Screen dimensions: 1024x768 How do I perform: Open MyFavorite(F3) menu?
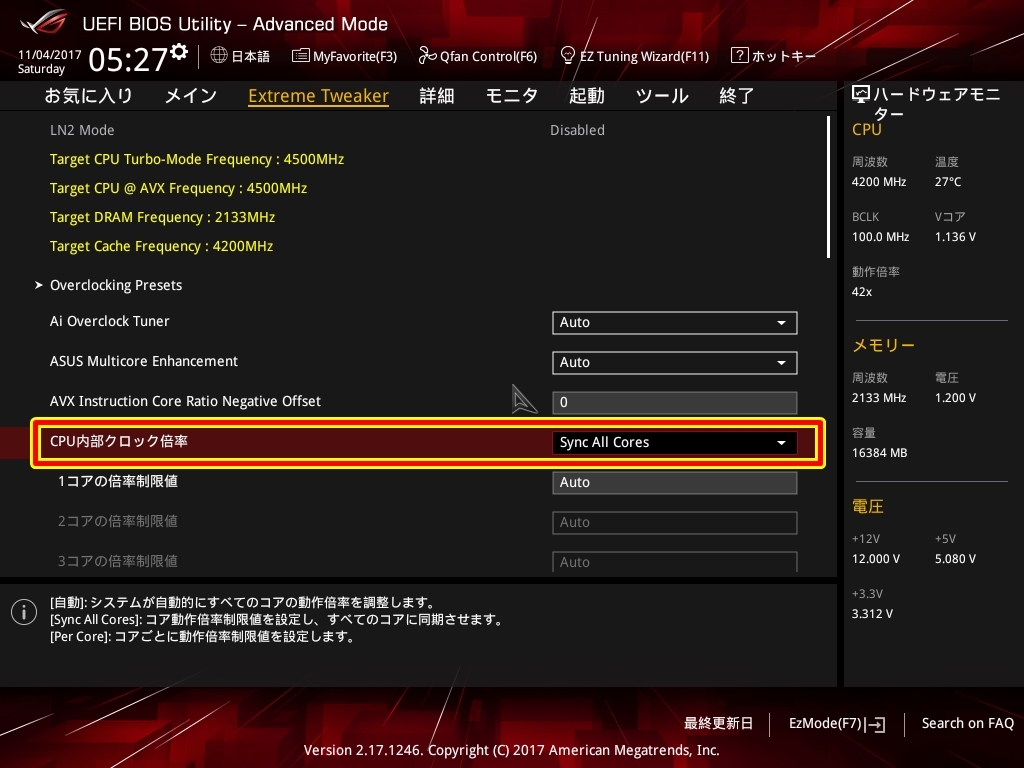(x=355, y=56)
